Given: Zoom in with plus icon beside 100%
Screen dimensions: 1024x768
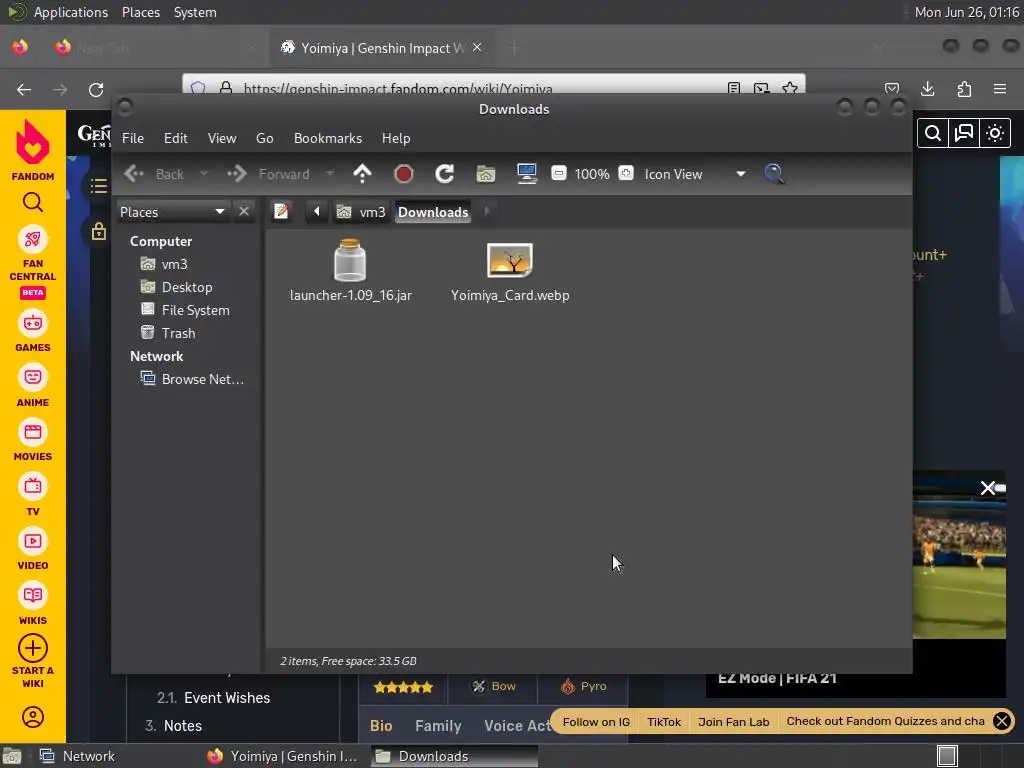Looking at the screenshot, I should 626,173.
